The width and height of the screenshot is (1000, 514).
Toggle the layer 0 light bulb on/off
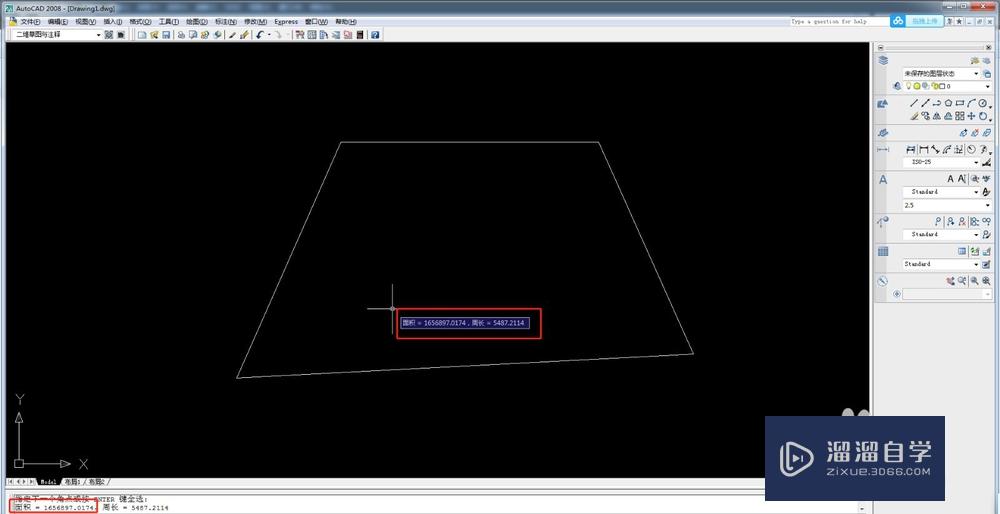pos(909,86)
